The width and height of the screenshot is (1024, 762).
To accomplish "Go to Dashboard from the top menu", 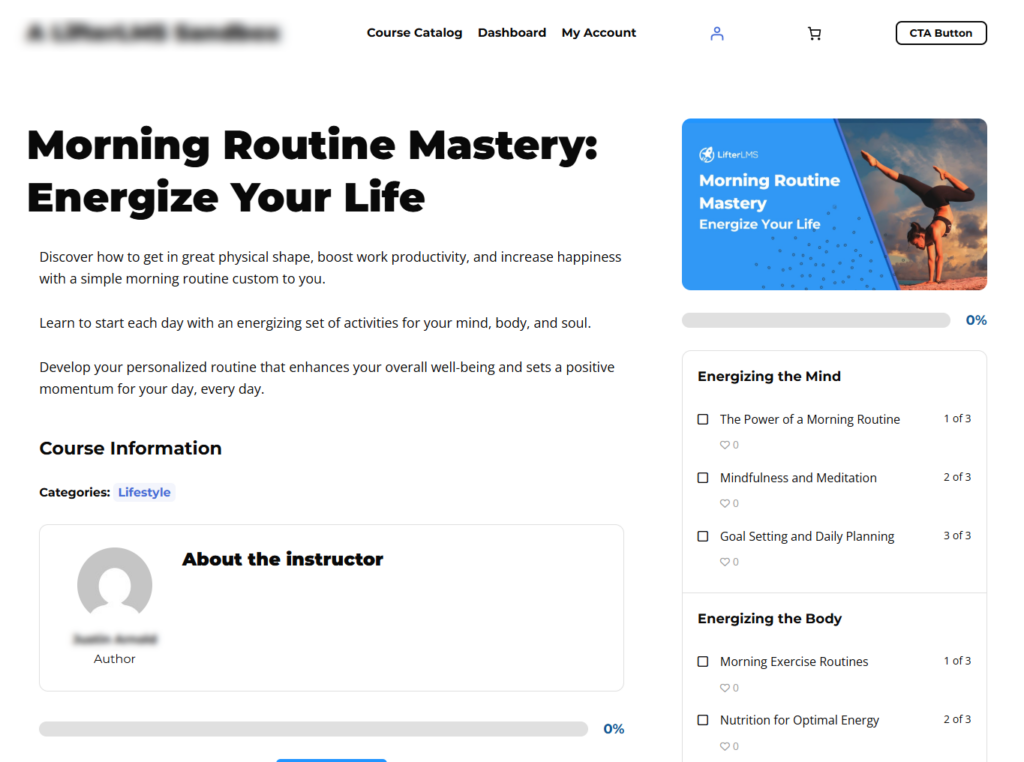I will pos(512,33).
